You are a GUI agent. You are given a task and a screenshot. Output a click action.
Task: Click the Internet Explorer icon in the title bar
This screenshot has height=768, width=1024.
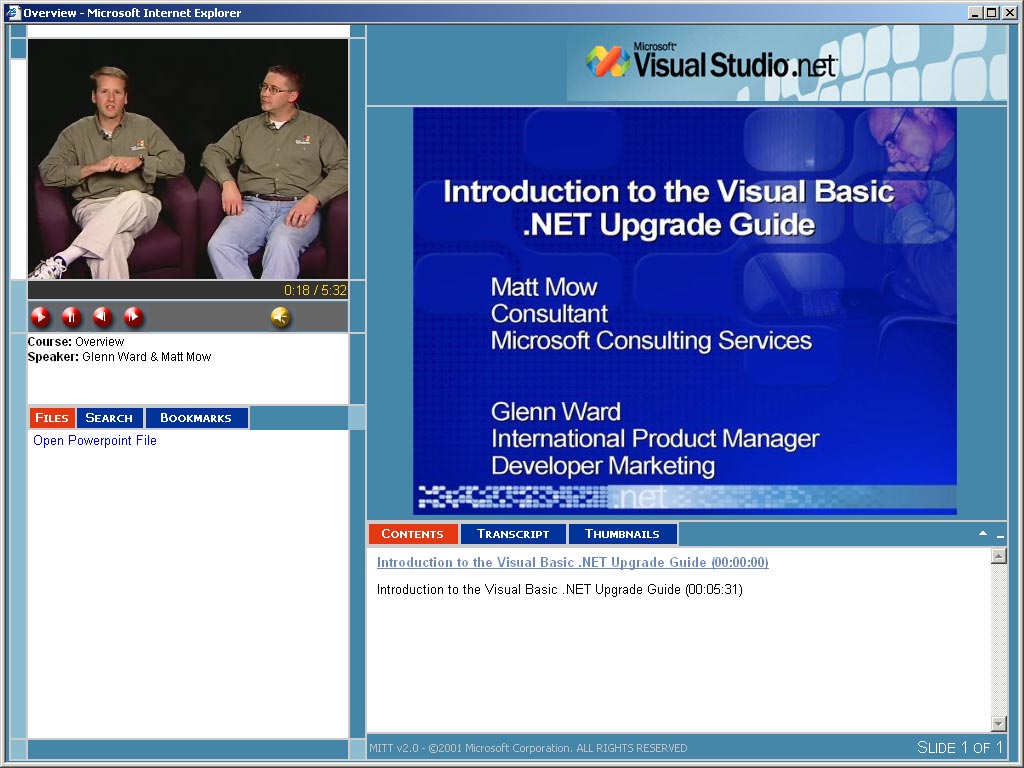coord(13,12)
